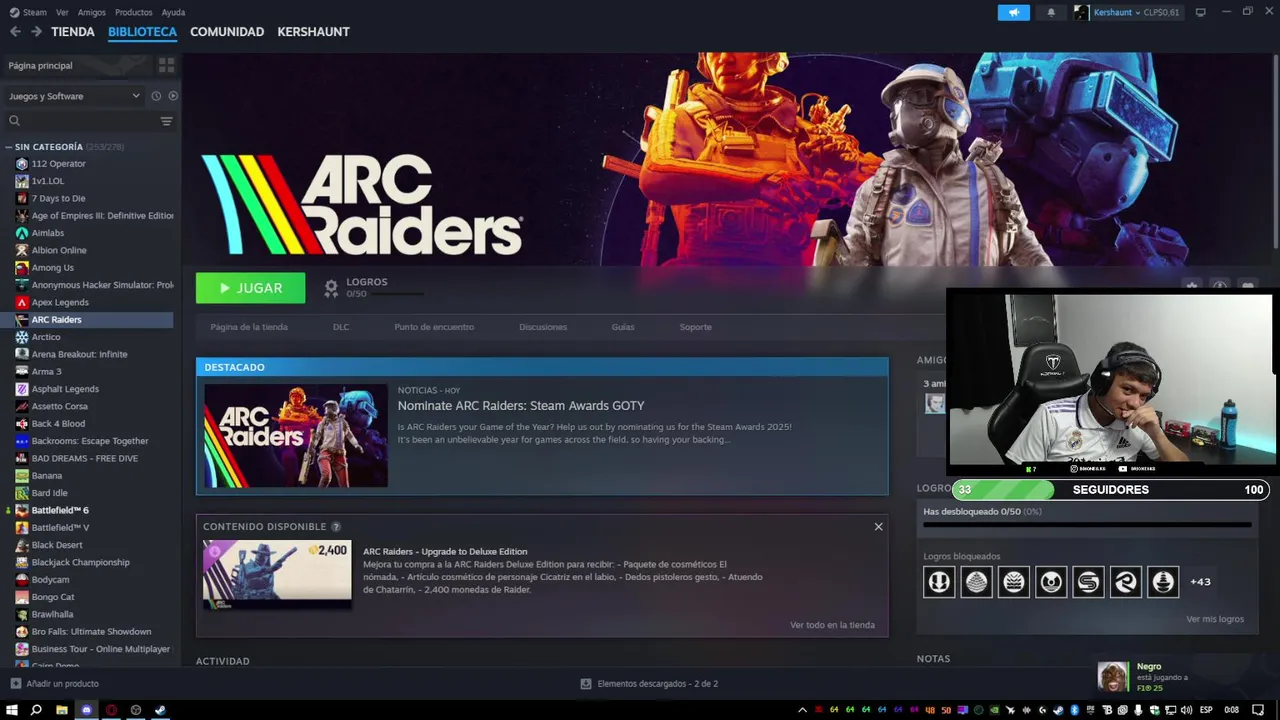This screenshot has width=1280, height=720.
Task: Switch to the COMUNIDAD section
Action: coord(227,32)
